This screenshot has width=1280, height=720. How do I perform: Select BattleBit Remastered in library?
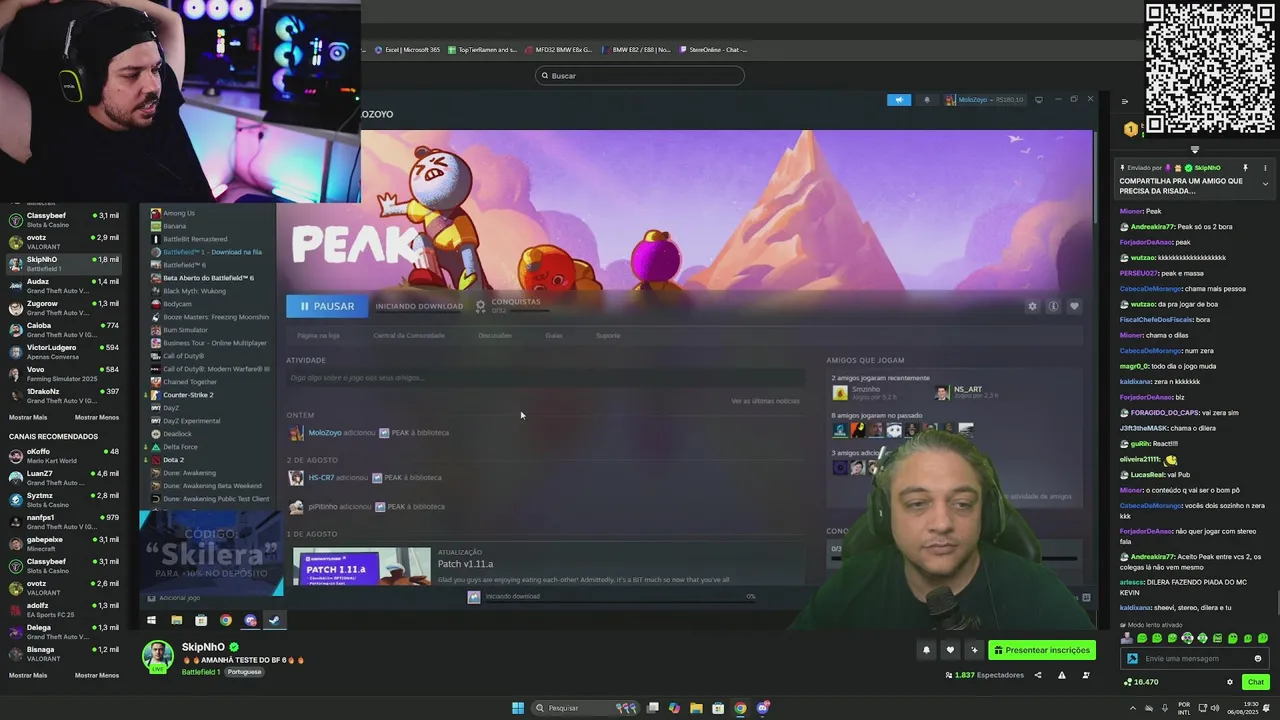click(x=195, y=239)
